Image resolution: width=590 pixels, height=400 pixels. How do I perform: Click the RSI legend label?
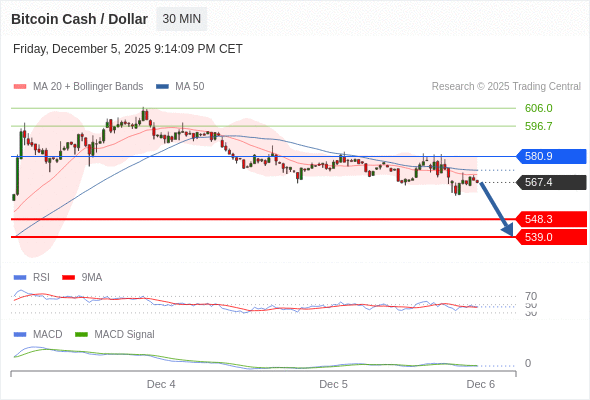pyautogui.click(x=41, y=278)
